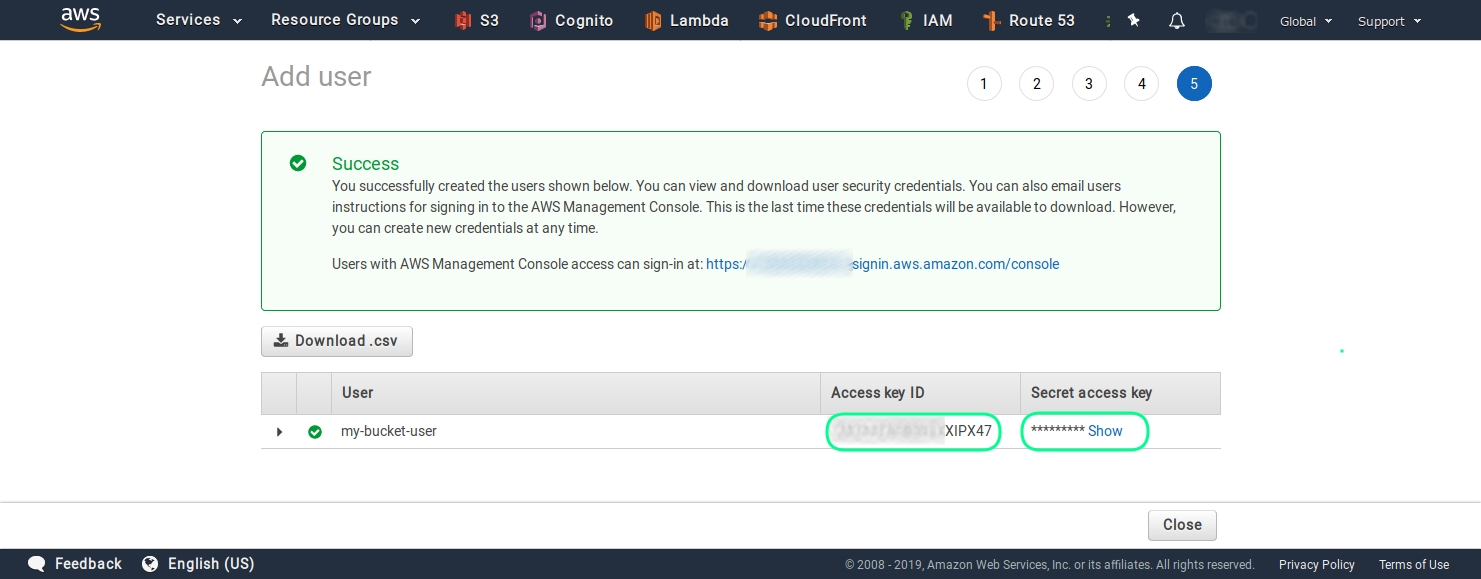1481x579 pixels.
Task: Open the Cognito service shortcut
Action: point(572,20)
